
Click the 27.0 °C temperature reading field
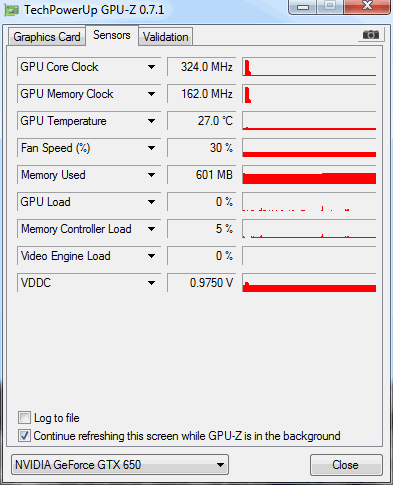pos(201,121)
